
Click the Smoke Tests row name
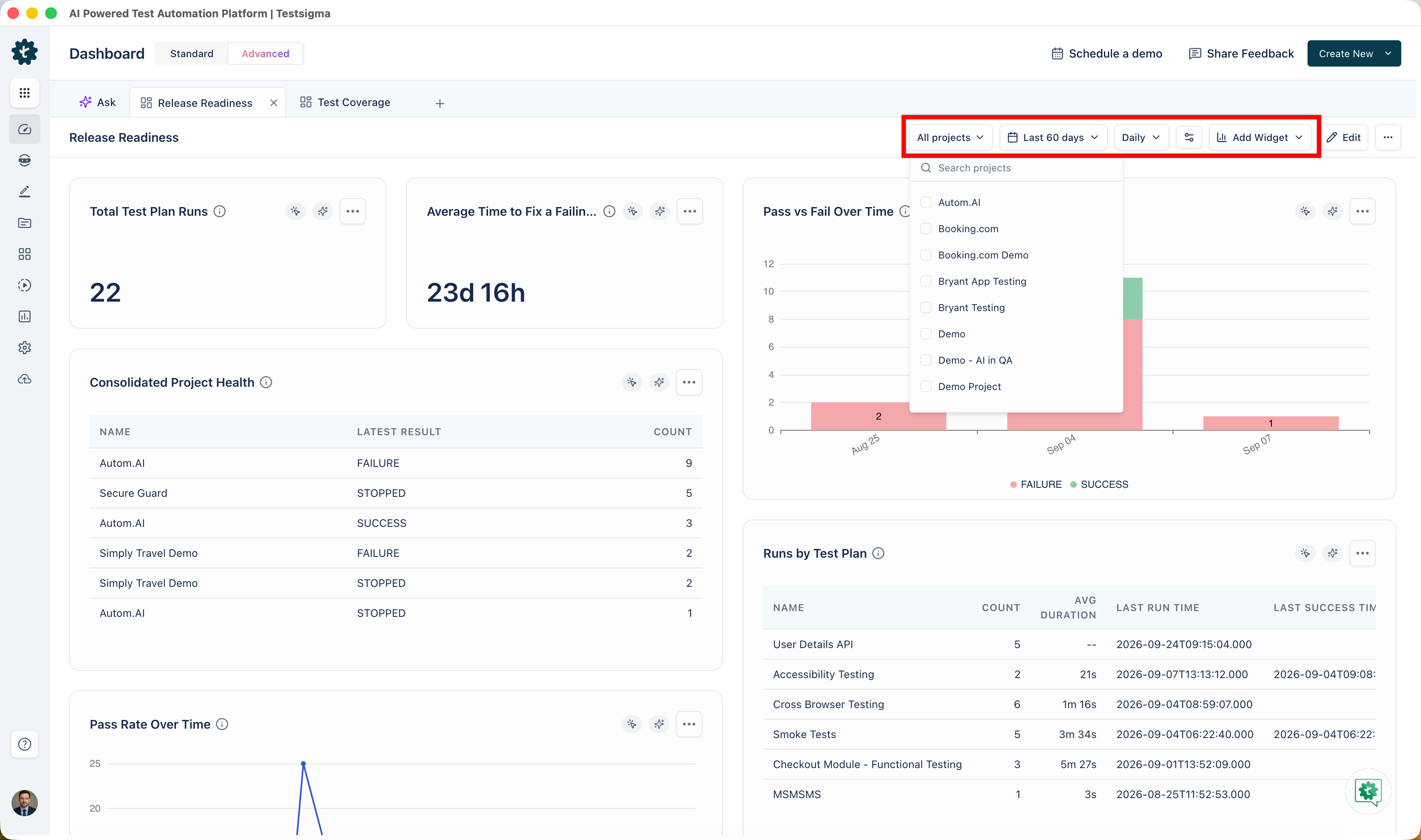[804, 734]
